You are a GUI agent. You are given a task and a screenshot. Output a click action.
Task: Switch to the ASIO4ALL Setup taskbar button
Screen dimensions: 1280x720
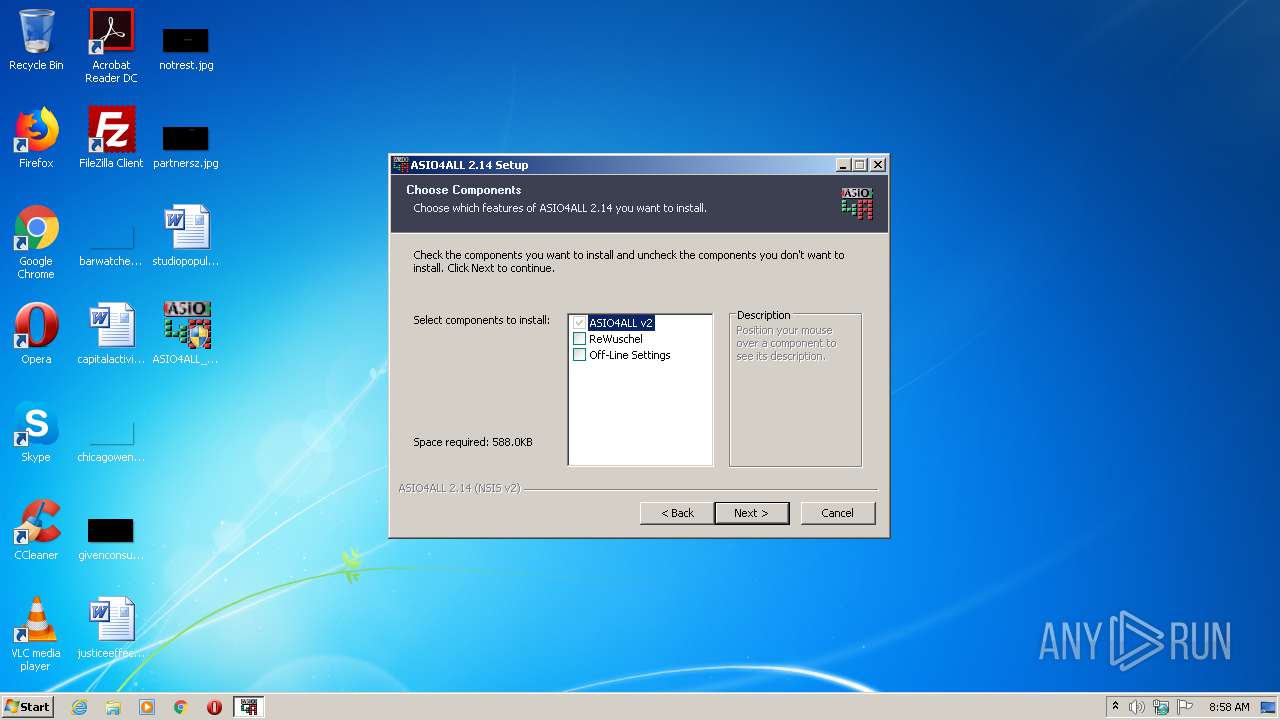click(248, 707)
